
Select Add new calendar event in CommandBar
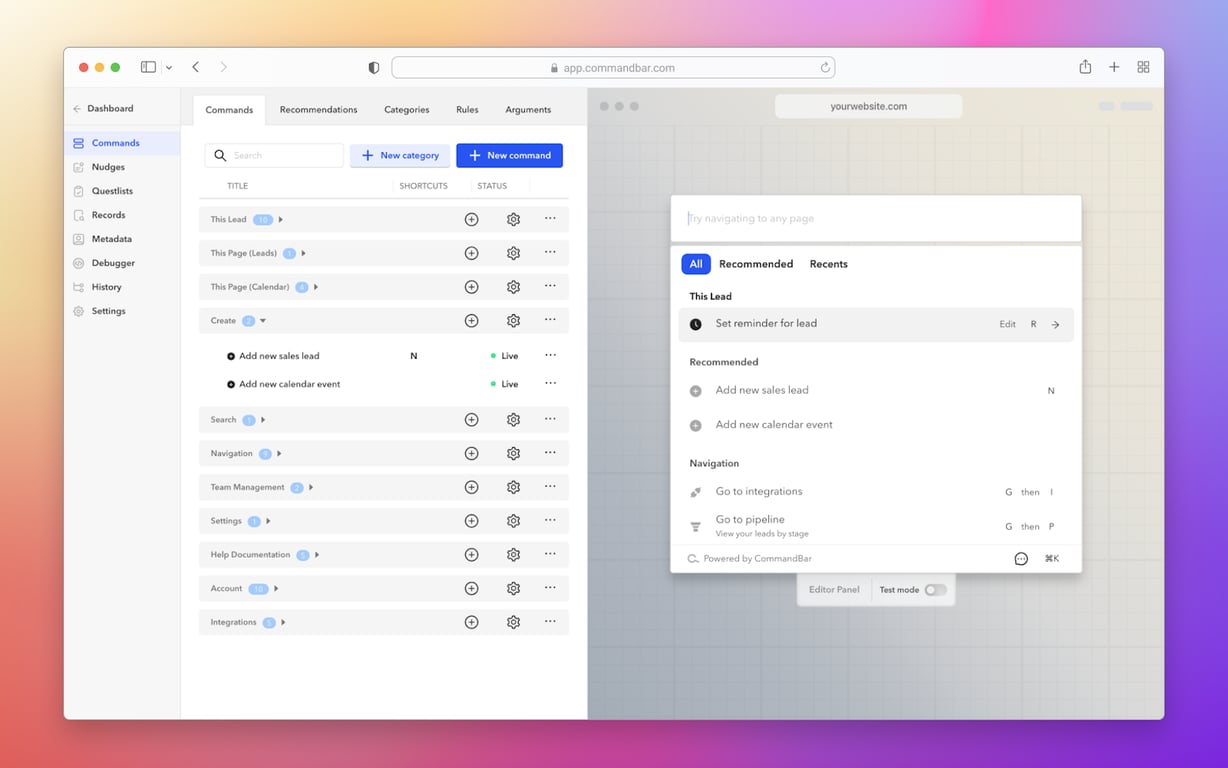tap(876, 425)
